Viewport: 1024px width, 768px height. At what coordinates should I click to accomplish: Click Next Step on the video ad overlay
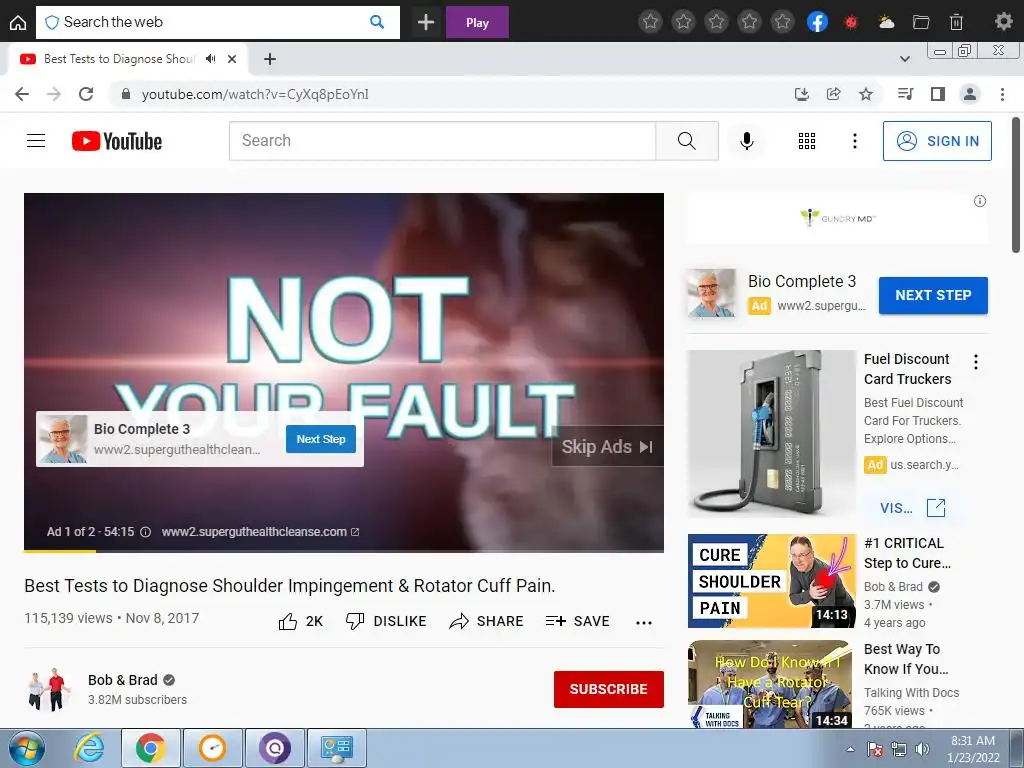321,439
